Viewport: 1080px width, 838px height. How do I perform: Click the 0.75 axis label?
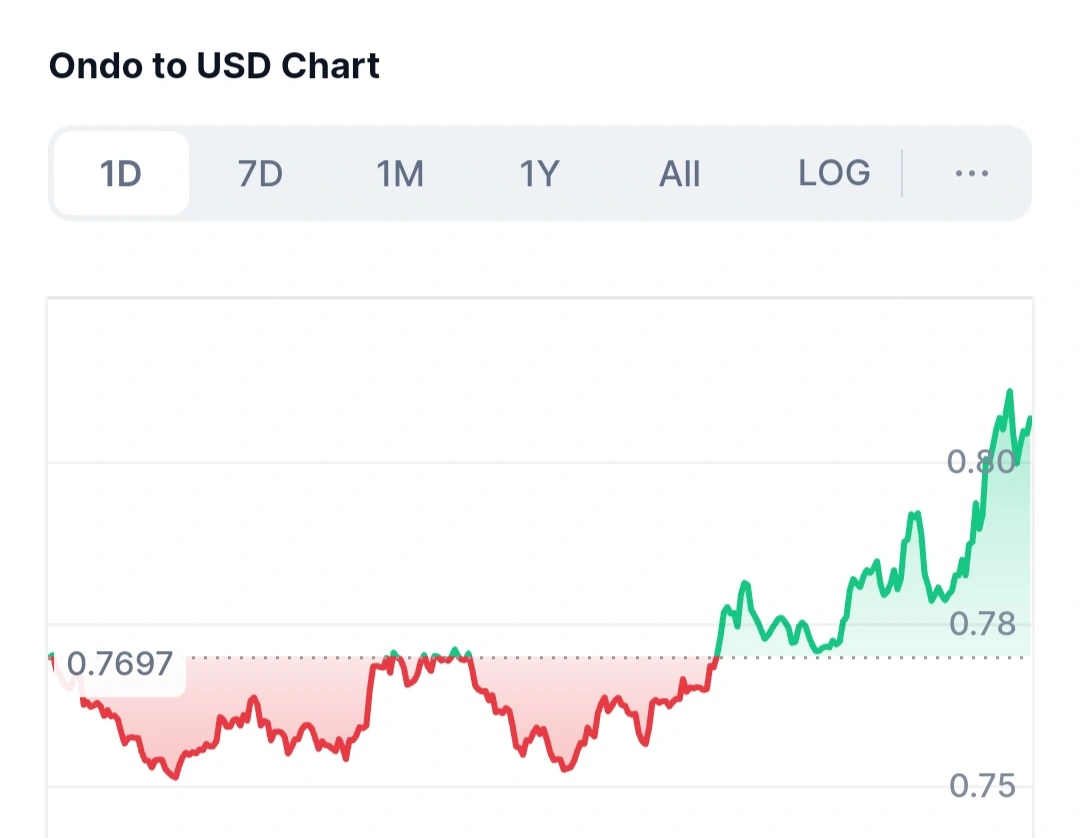click(x=981, y=786)
